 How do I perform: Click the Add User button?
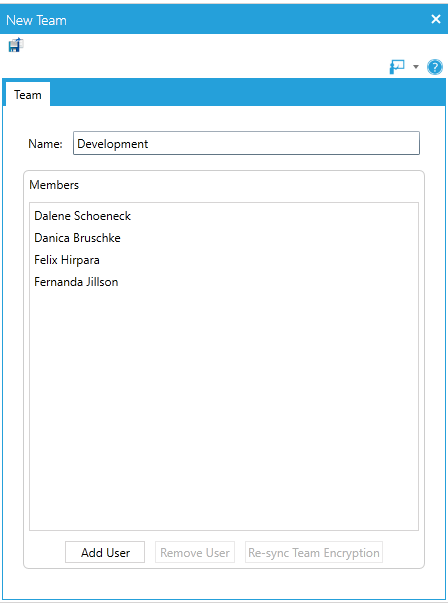[x=105, y=552]
